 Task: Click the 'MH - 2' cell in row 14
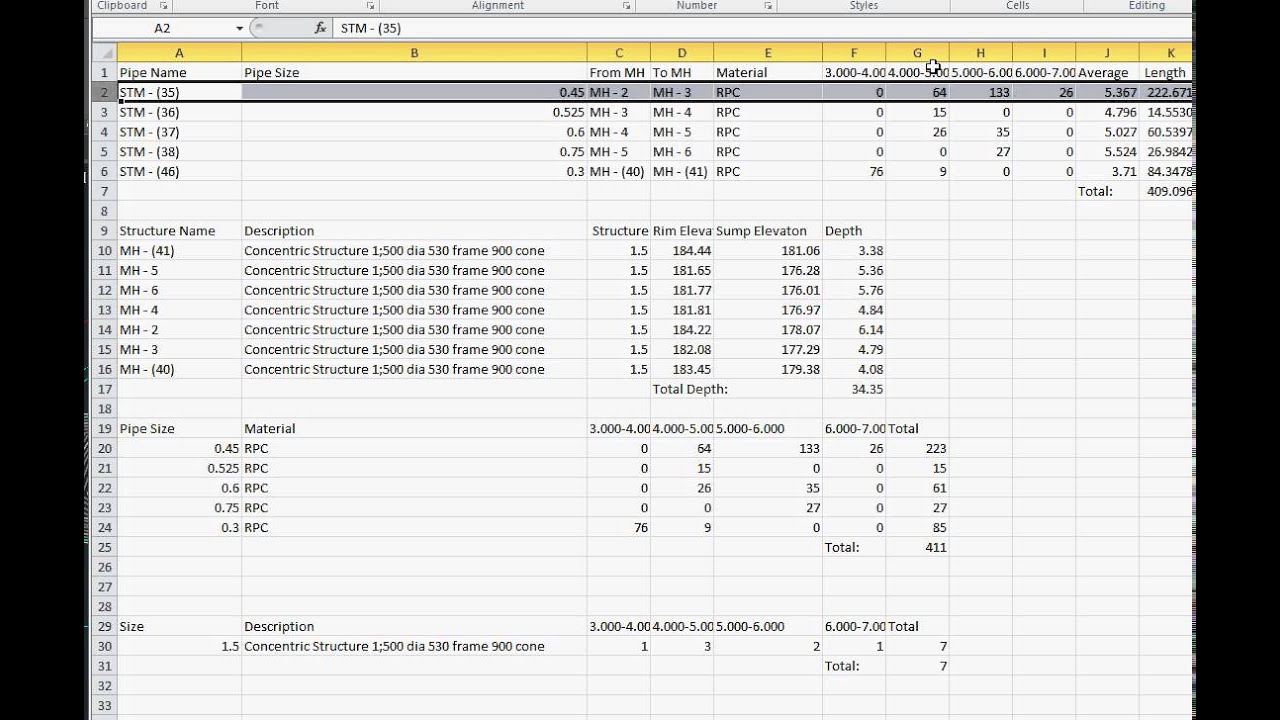pos(179,330)
